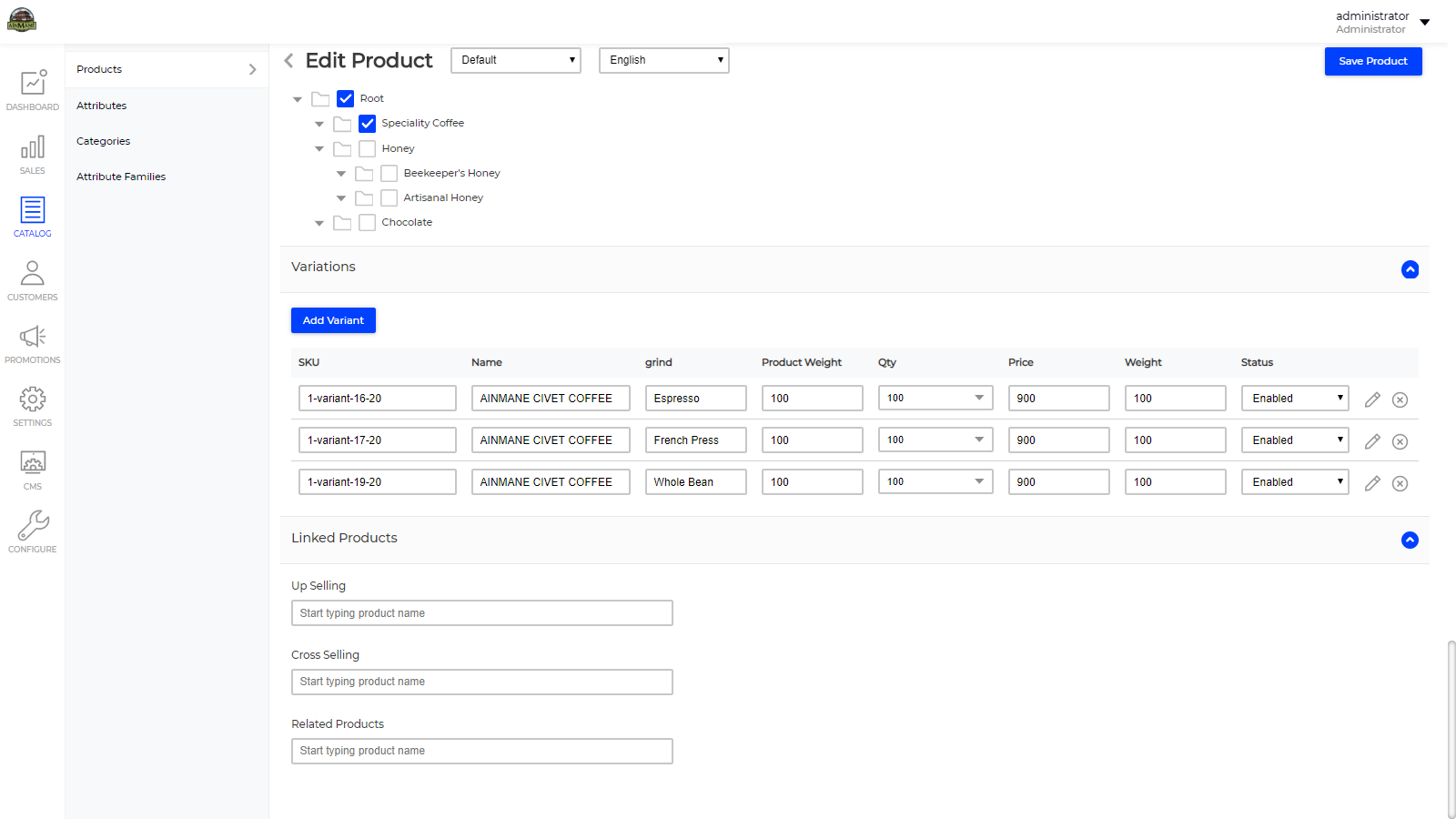Collapse the Linked Products section
The width and height of the screenshot is (1456, 819).
[x=1410, y=540]
